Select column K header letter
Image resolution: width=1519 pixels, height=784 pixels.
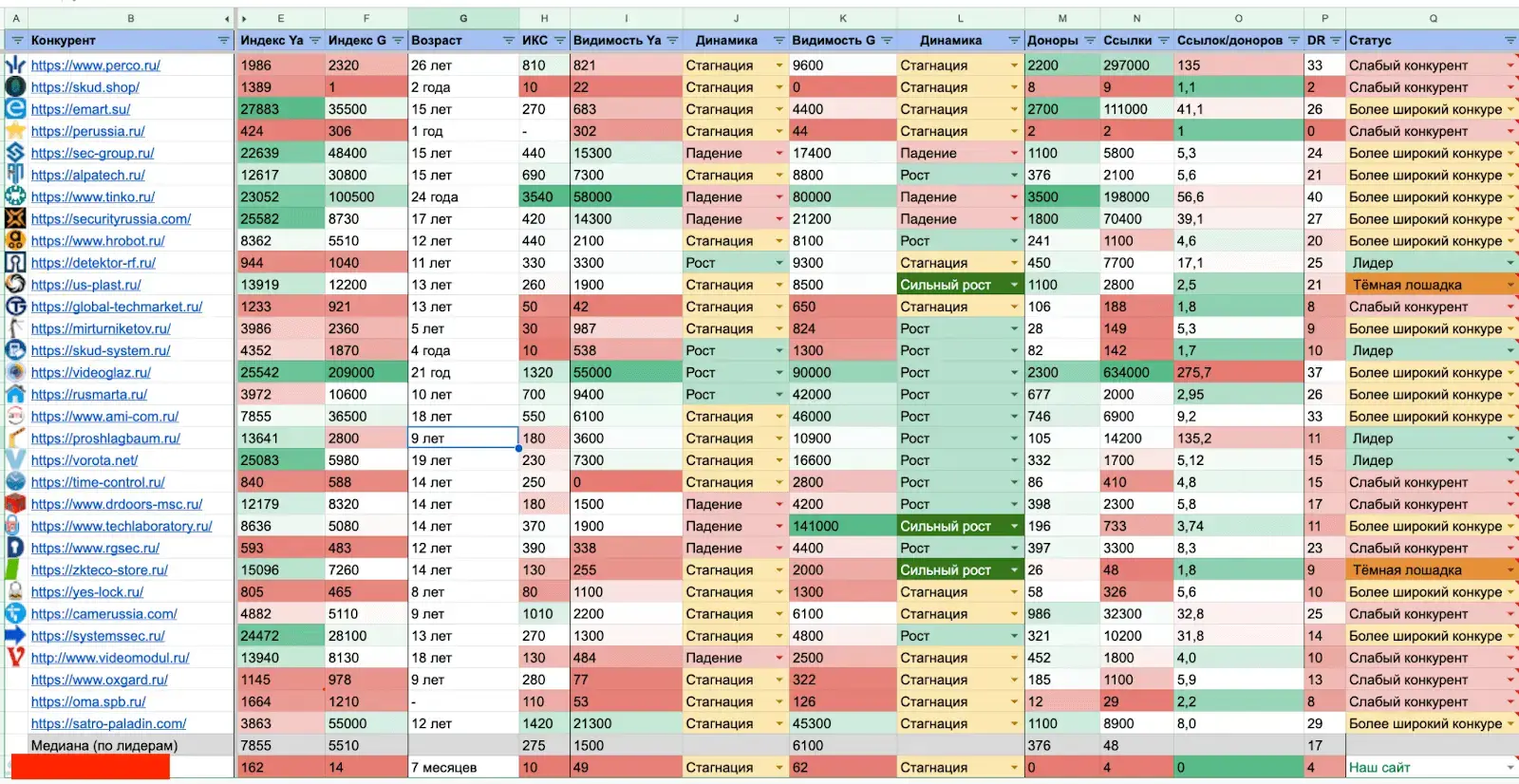click(843, 18)
